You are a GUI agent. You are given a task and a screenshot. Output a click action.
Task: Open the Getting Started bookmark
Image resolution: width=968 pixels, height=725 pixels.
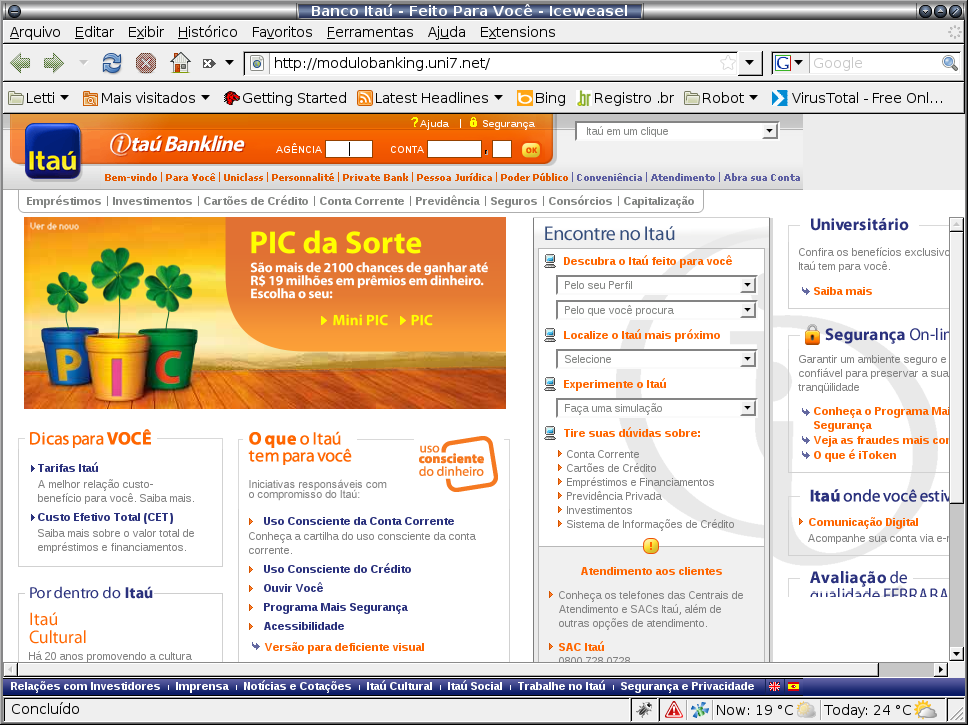[285, 98]
